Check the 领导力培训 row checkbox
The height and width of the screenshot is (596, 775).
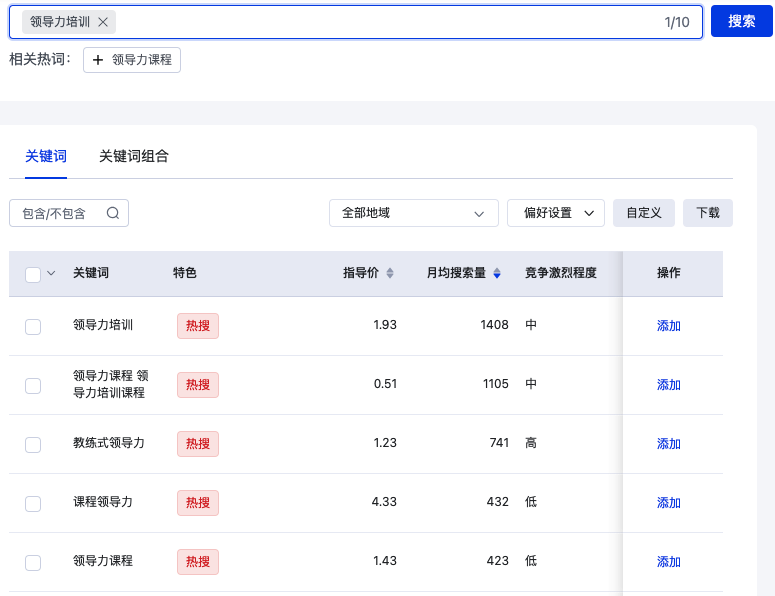pyautogui.click(x=33, y=327)
